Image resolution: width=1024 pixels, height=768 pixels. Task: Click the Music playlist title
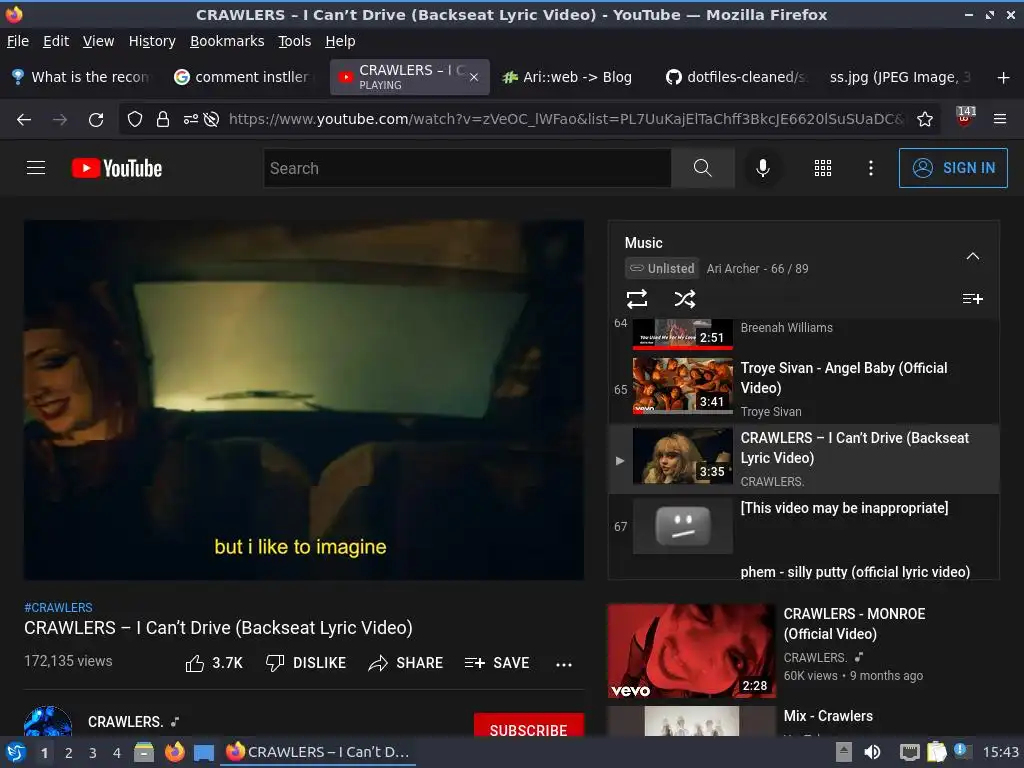click(x=643, y=243)
